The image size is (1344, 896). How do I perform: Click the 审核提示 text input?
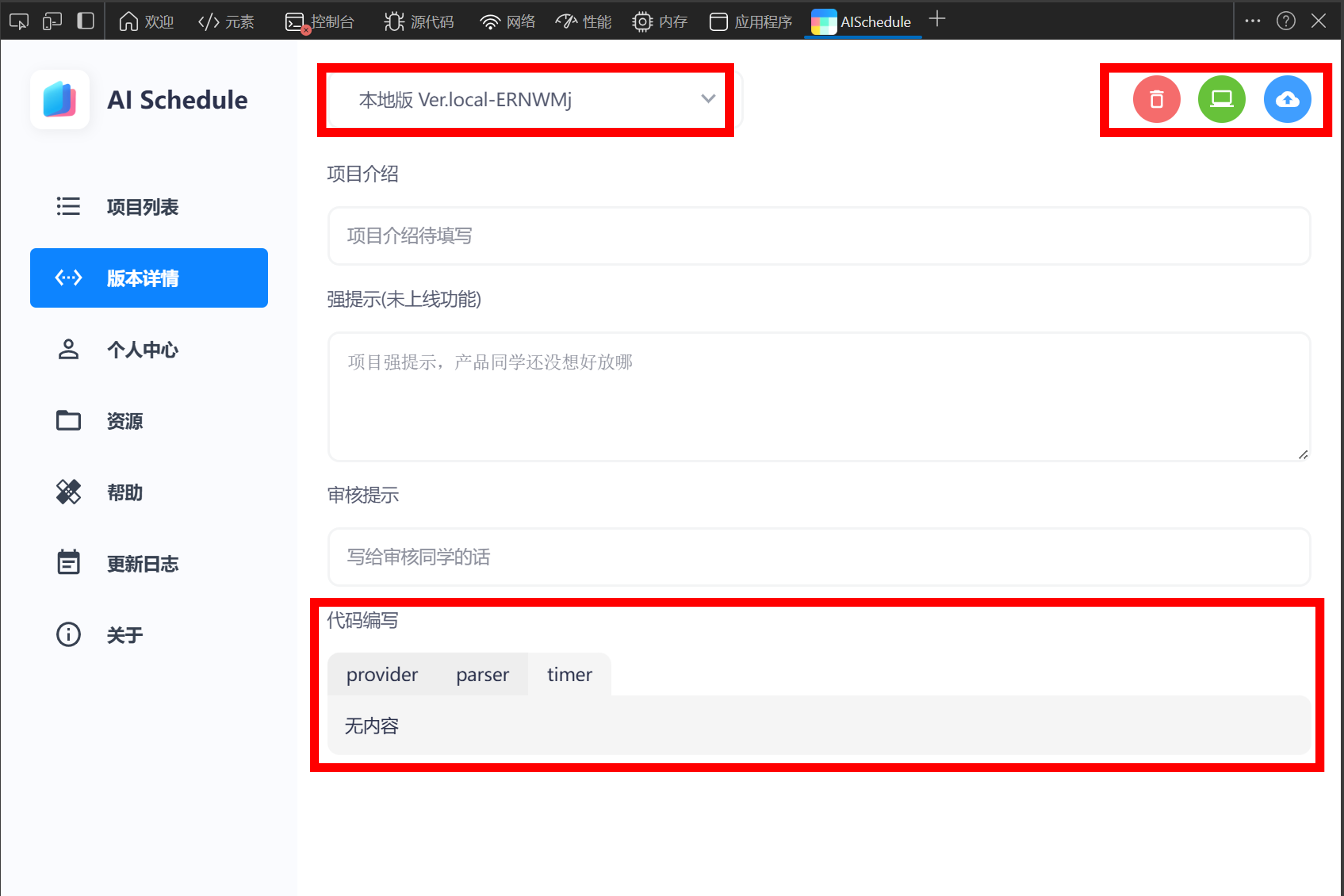pos(818,556)
